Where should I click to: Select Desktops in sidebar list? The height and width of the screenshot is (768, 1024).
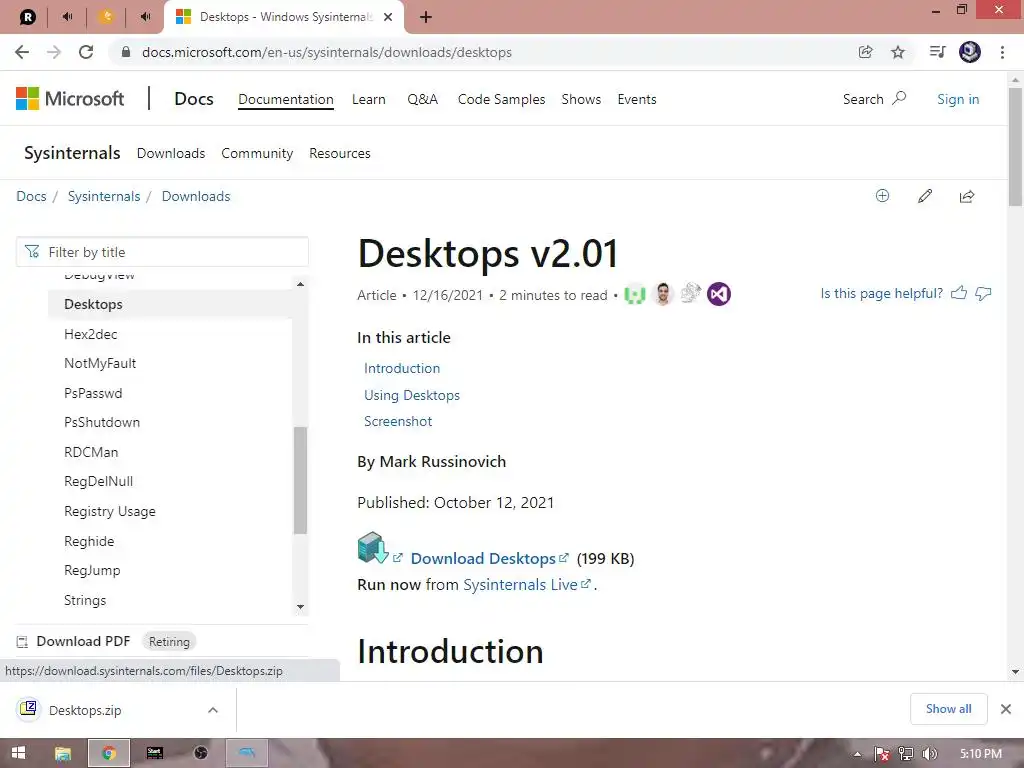(170, 304)
